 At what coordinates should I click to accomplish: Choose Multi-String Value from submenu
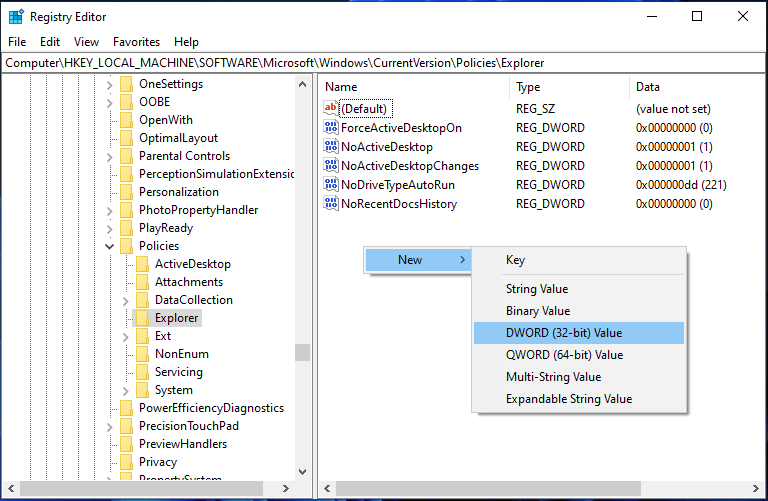579,377
